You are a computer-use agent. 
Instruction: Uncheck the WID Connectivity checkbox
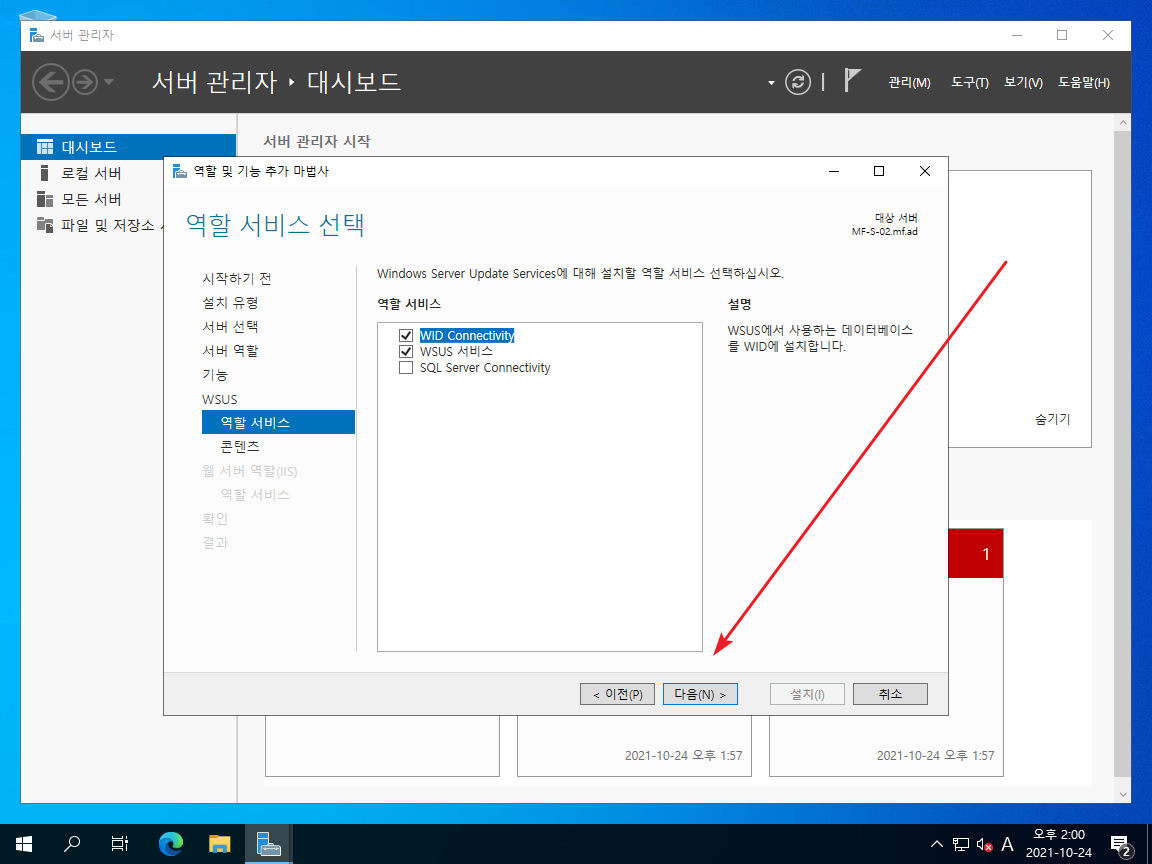tap(406, 335)
